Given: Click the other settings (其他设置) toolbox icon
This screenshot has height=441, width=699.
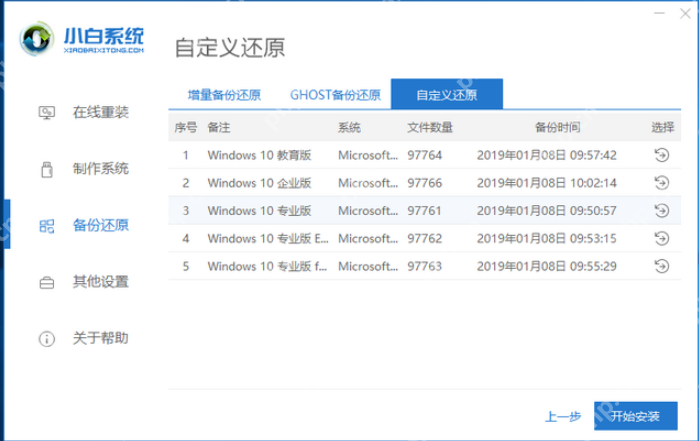Looking at the screenshot, I should point(46,282).
